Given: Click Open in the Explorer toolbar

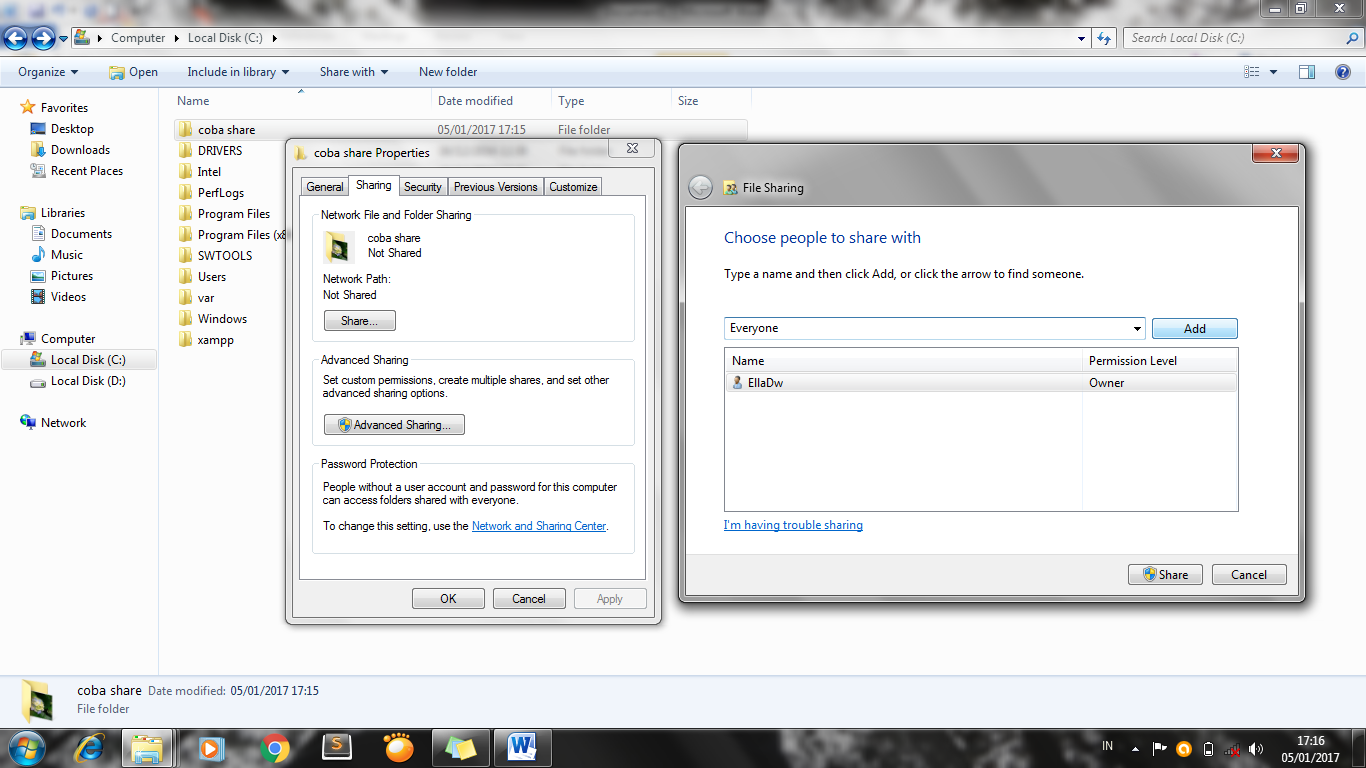Looking at the screenshot, I should coord(133,72).
